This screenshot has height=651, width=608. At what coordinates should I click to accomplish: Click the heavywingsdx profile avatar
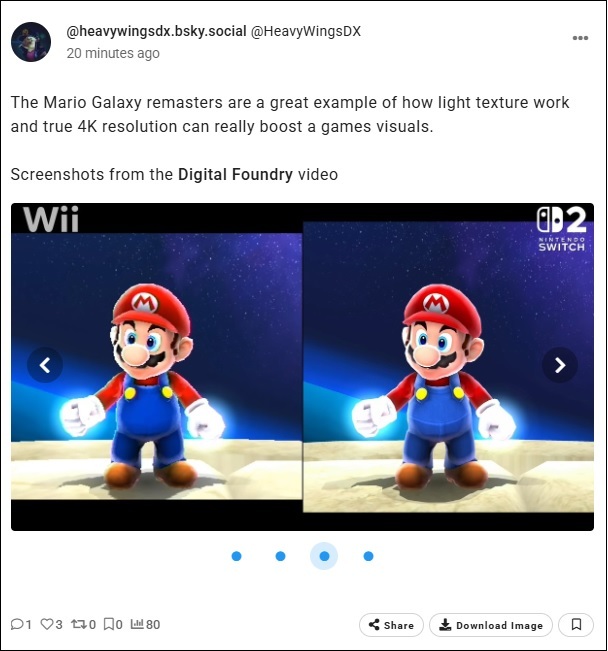point(31,42)
